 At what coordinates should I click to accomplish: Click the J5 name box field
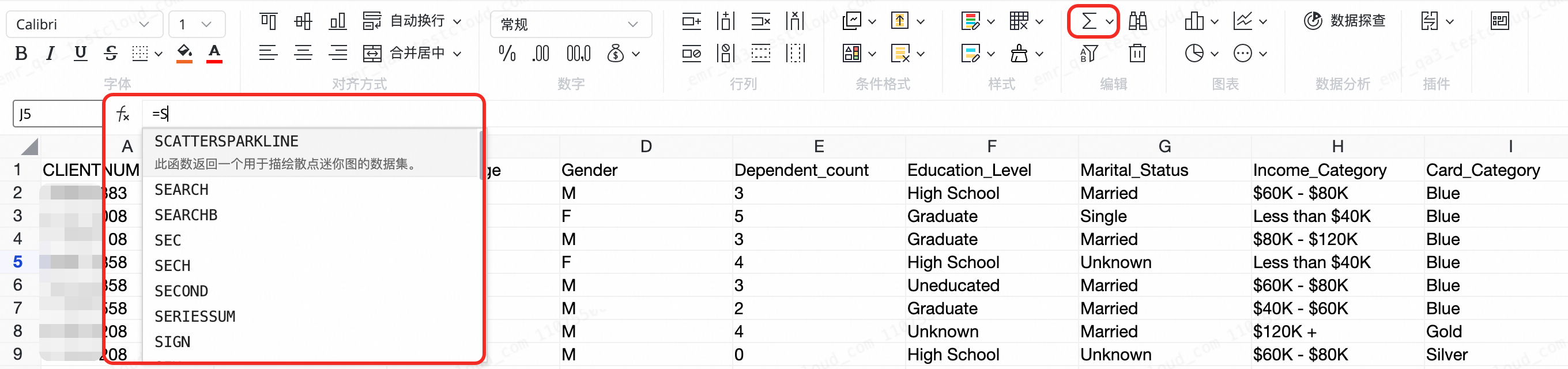57,114
